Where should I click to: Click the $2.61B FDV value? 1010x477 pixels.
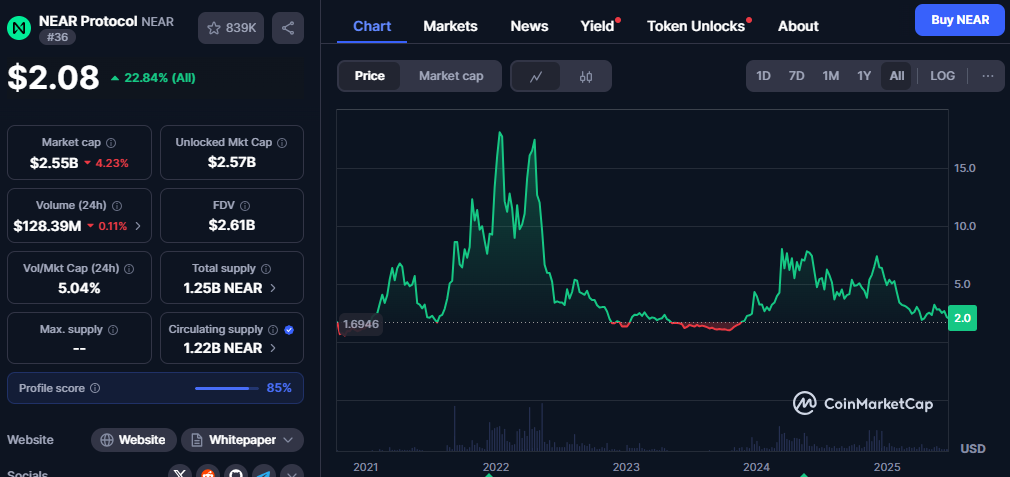tap(232, 225)
